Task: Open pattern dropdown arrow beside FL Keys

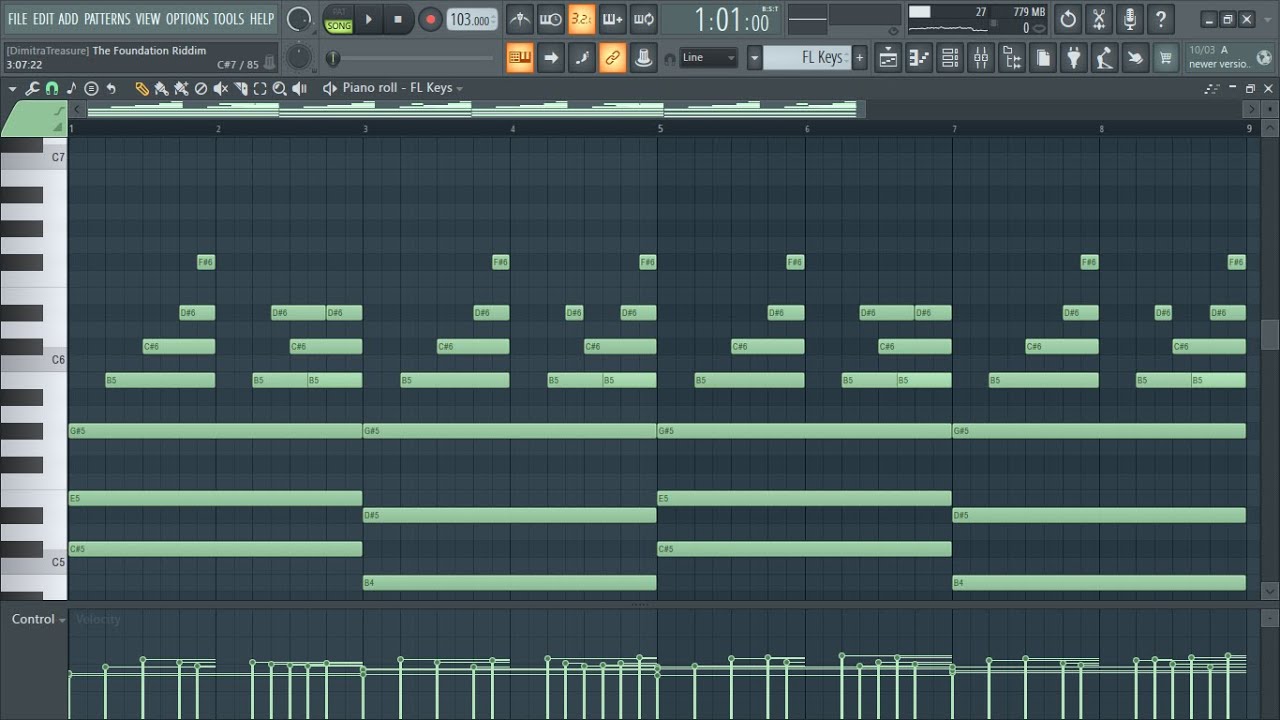Action: pos(754,58)
